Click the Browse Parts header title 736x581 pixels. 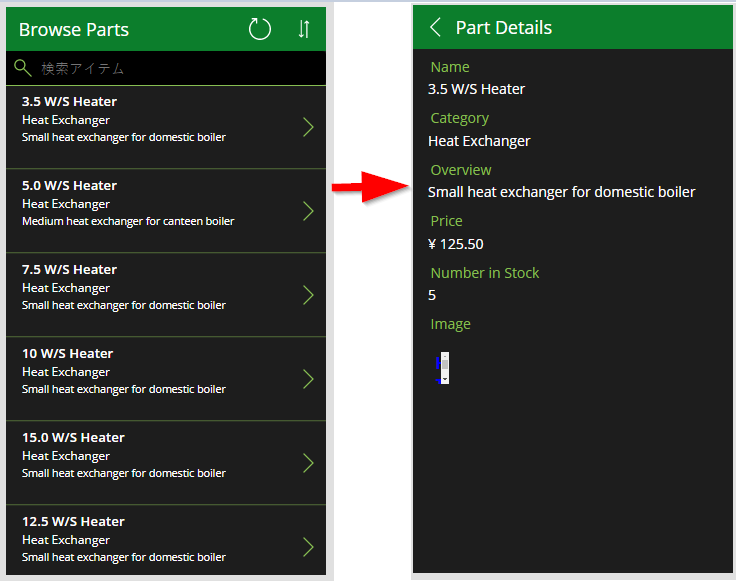pyautogui.click(x=74, y=30)
